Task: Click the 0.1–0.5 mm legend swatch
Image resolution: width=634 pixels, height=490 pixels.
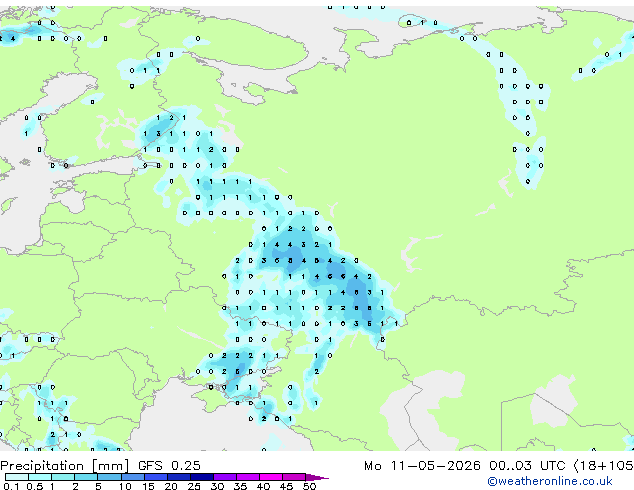Action: pos(17,477)
